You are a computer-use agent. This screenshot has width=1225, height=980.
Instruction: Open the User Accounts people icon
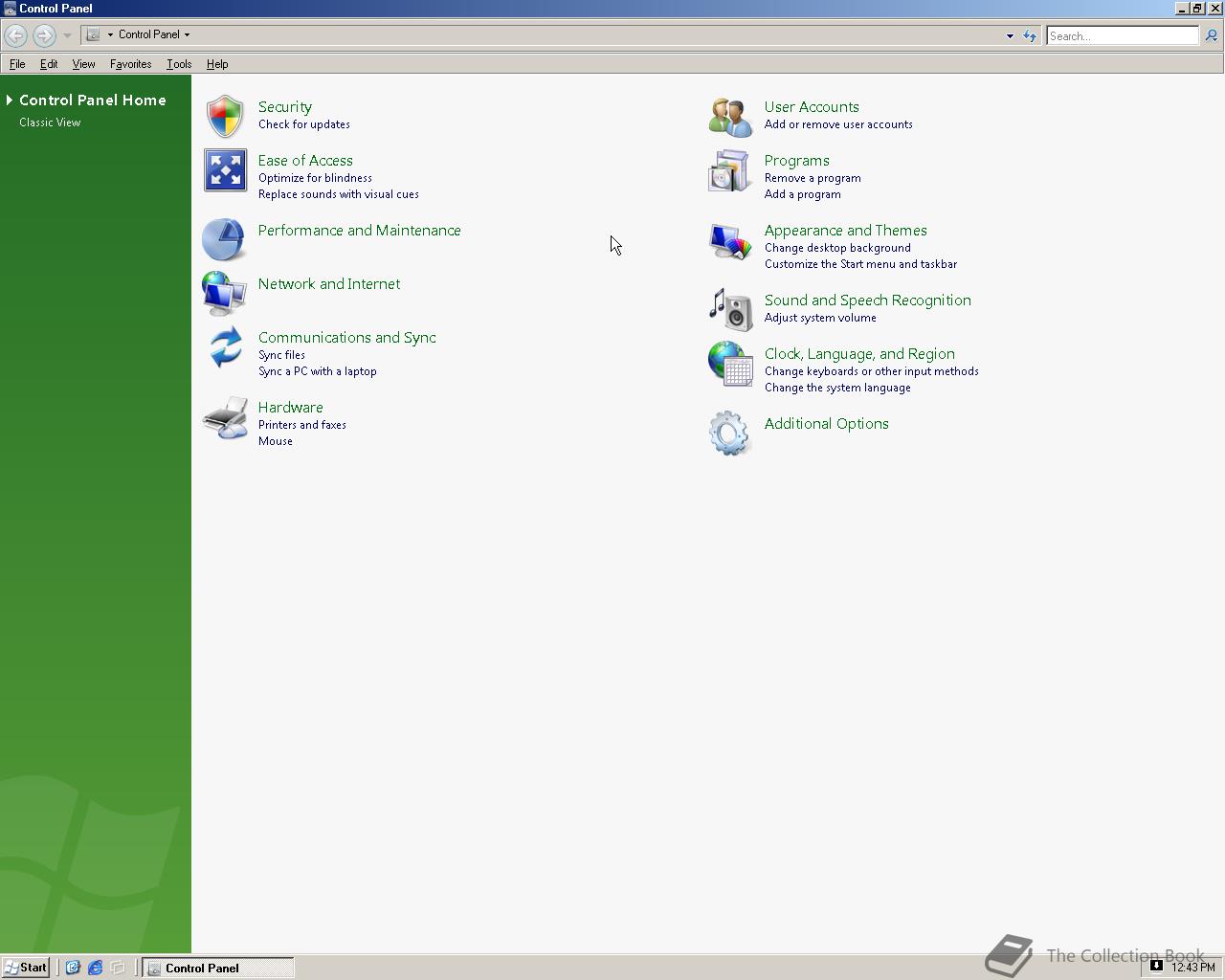pyautogui.click(x=730, y=117)
